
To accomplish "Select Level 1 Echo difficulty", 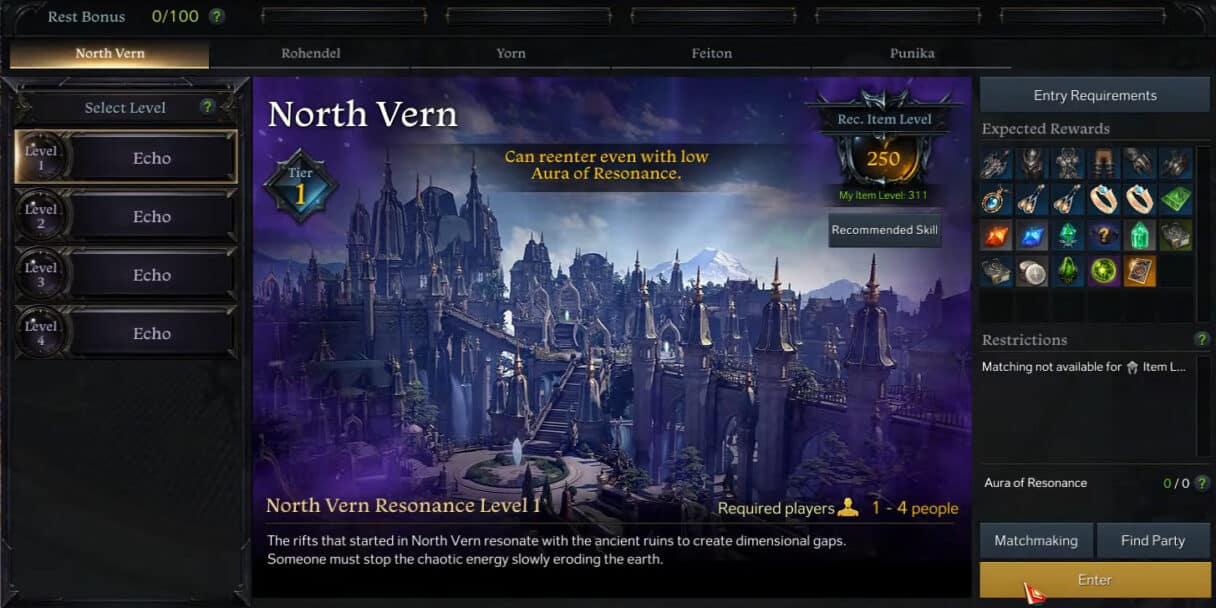I will pyautogui.click(x=126, y=158).
